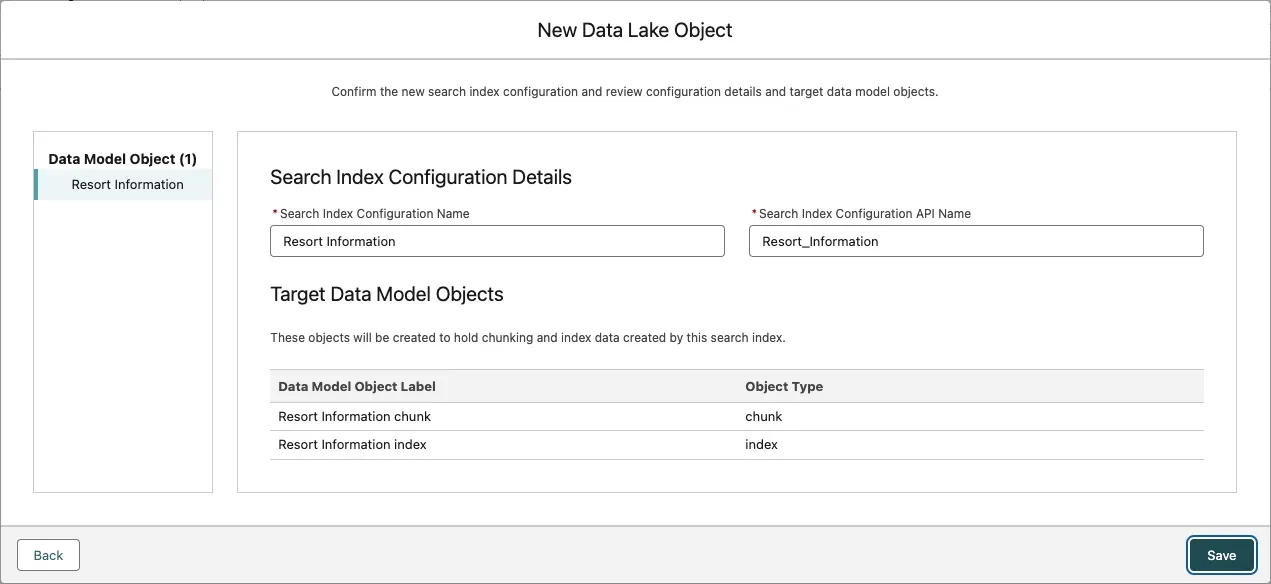Screen dimensions: 1271x584
Task: Select the Resort Information chunk row label
Action: (x=354, y=416)
